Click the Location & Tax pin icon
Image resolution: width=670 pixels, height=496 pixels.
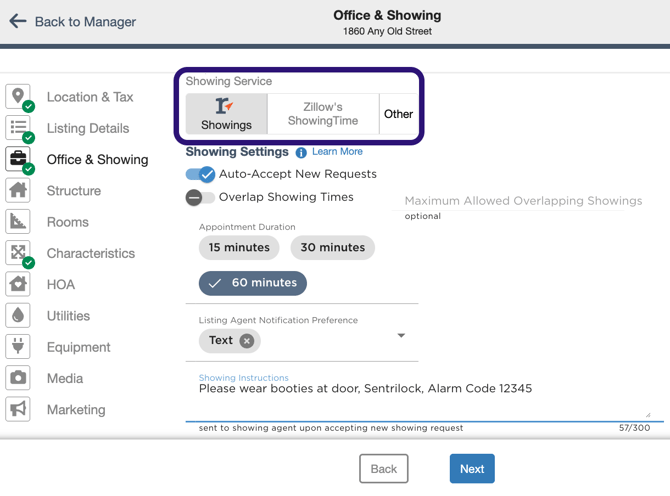click(x=18, y=96)
